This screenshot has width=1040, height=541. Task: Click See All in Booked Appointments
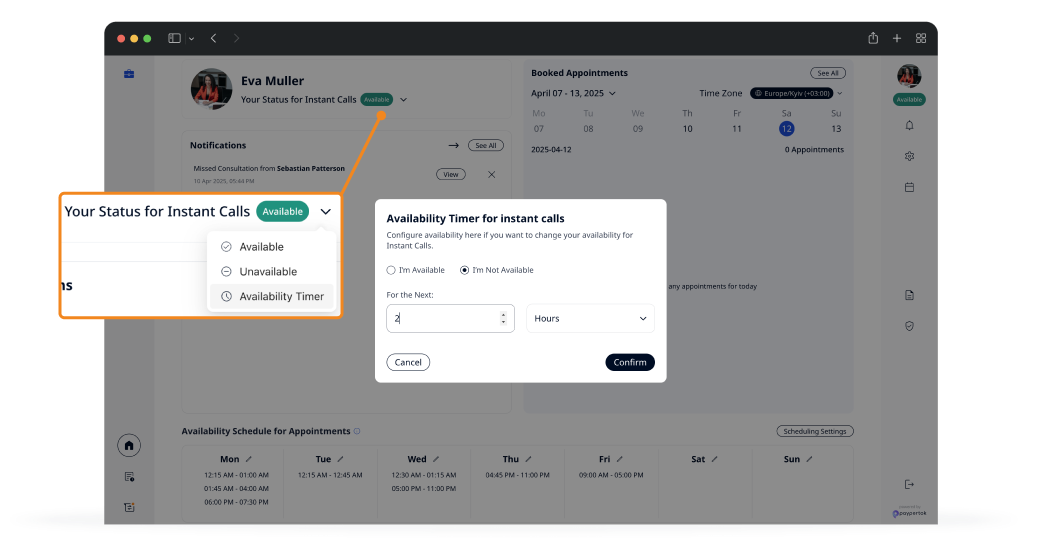828,73
